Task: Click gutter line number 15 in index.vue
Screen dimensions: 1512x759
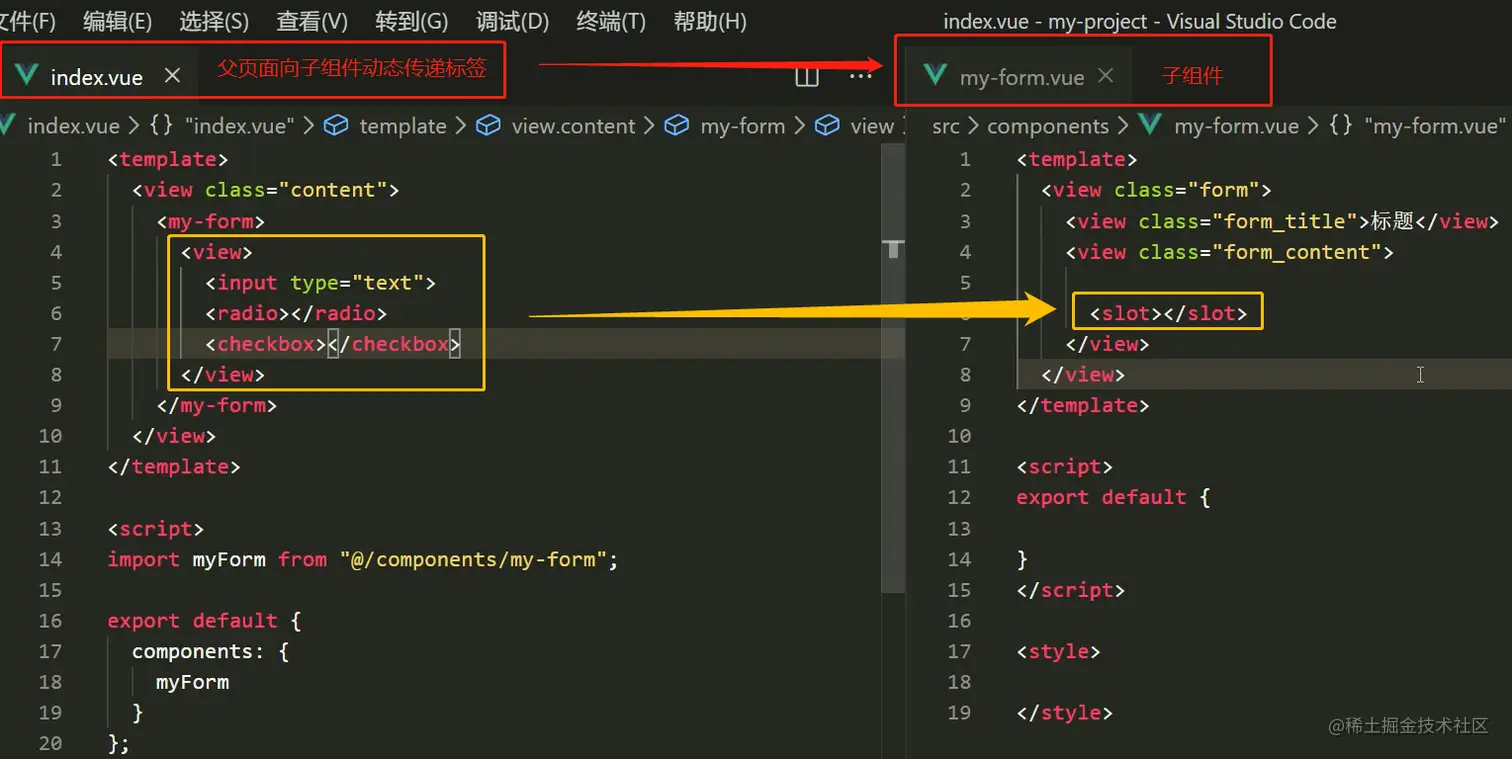Action: (50, 590)
